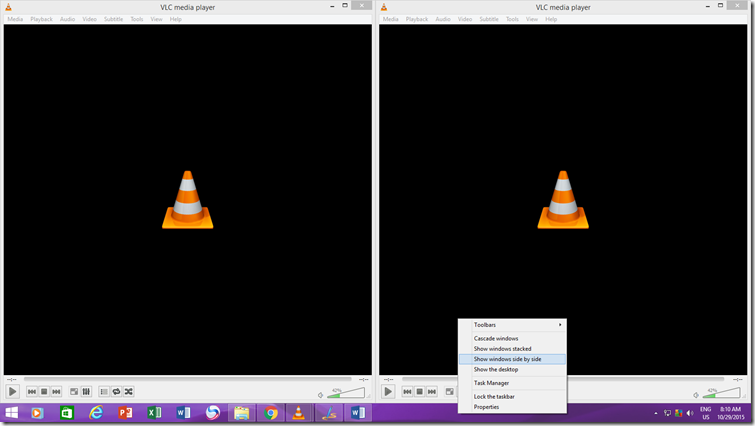
Task: Open the View menu in the right VLC window
Action: (532, 19)
